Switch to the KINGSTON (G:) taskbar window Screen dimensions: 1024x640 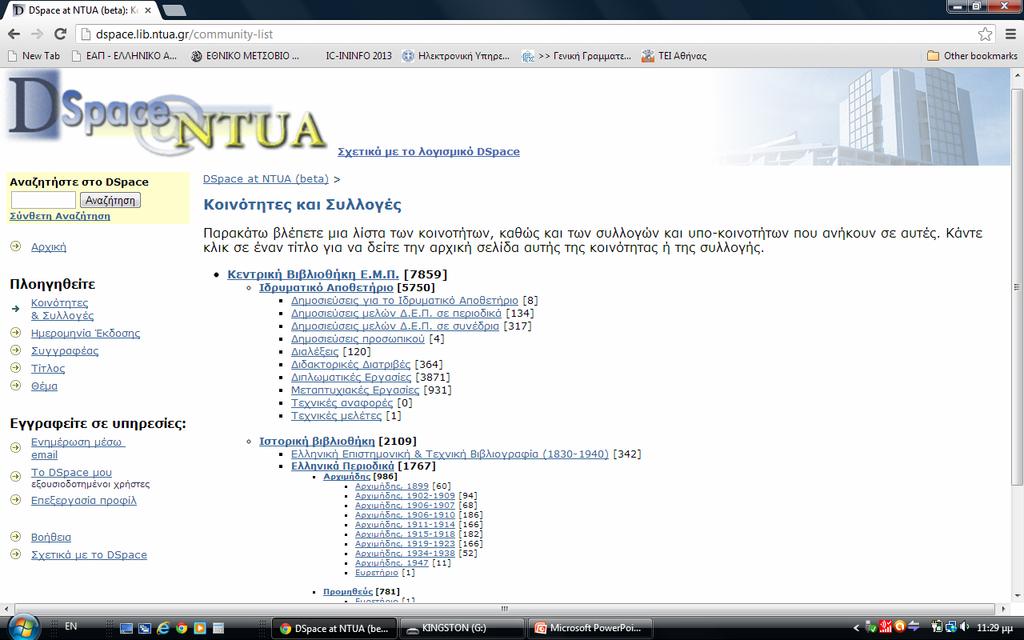click(462, 628)
